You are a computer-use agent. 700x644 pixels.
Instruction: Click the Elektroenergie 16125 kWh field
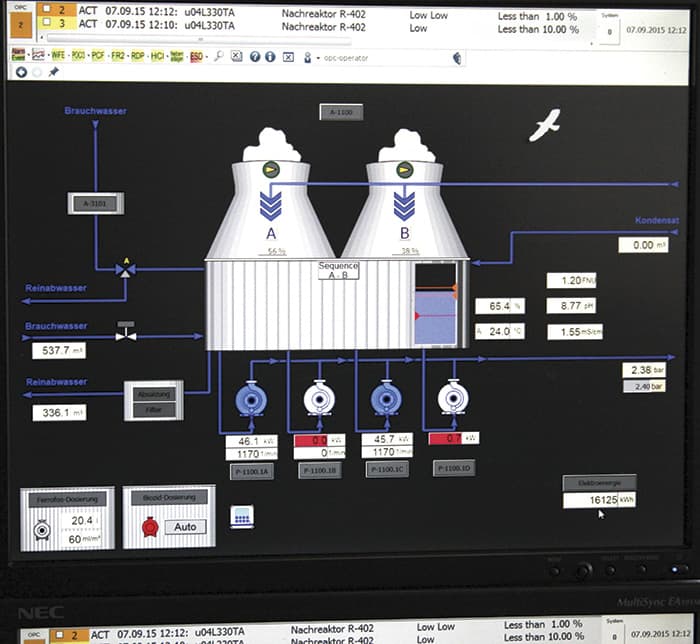599,499
